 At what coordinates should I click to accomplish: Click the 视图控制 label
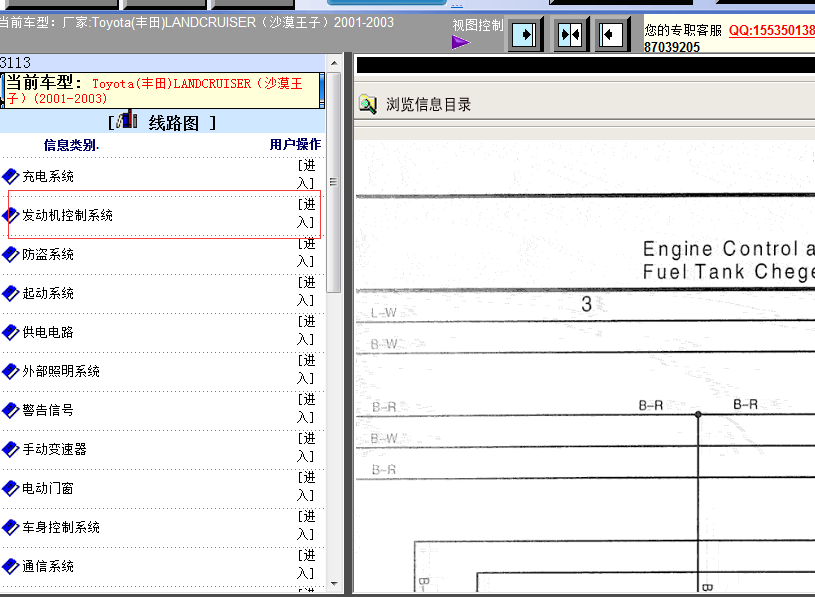[478, 25]
